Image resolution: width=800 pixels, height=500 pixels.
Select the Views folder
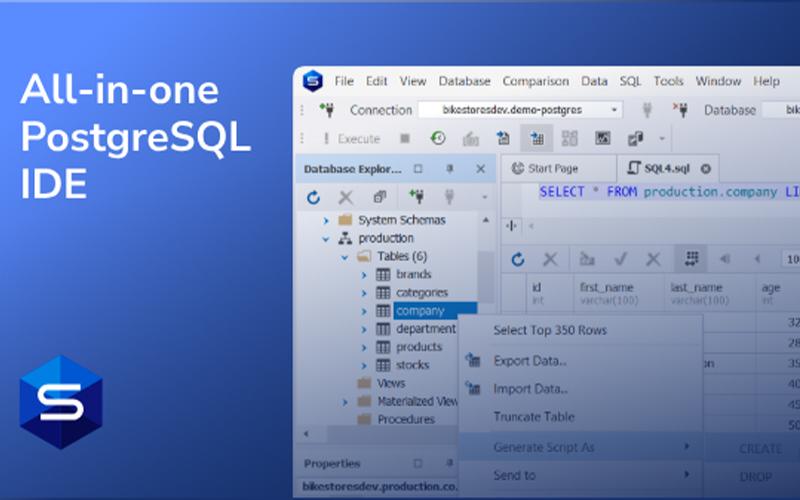click(391, 383)
